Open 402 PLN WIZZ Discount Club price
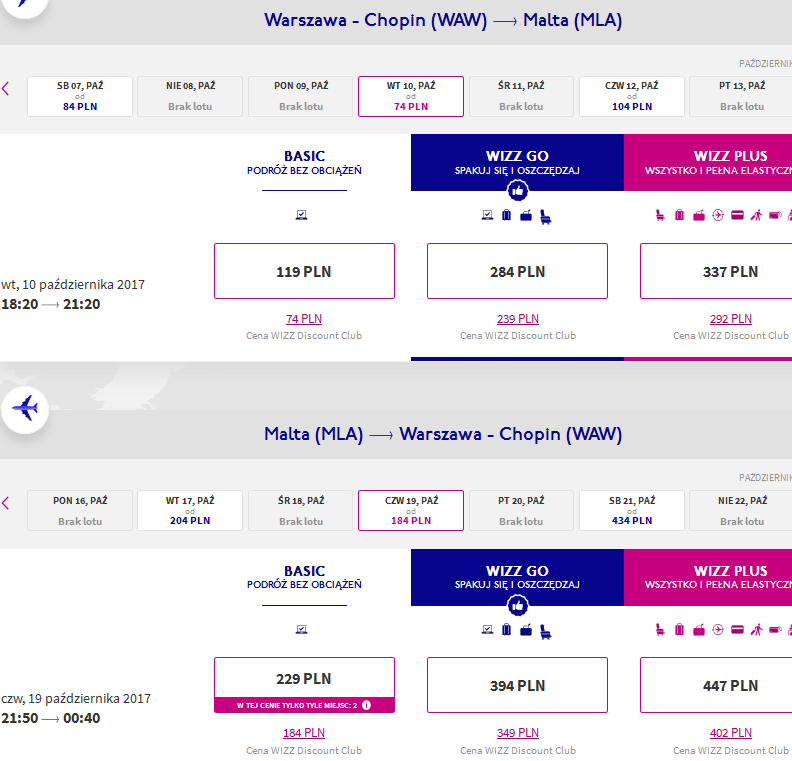This screenshot has height=761, width=792. tap(731, 733)
